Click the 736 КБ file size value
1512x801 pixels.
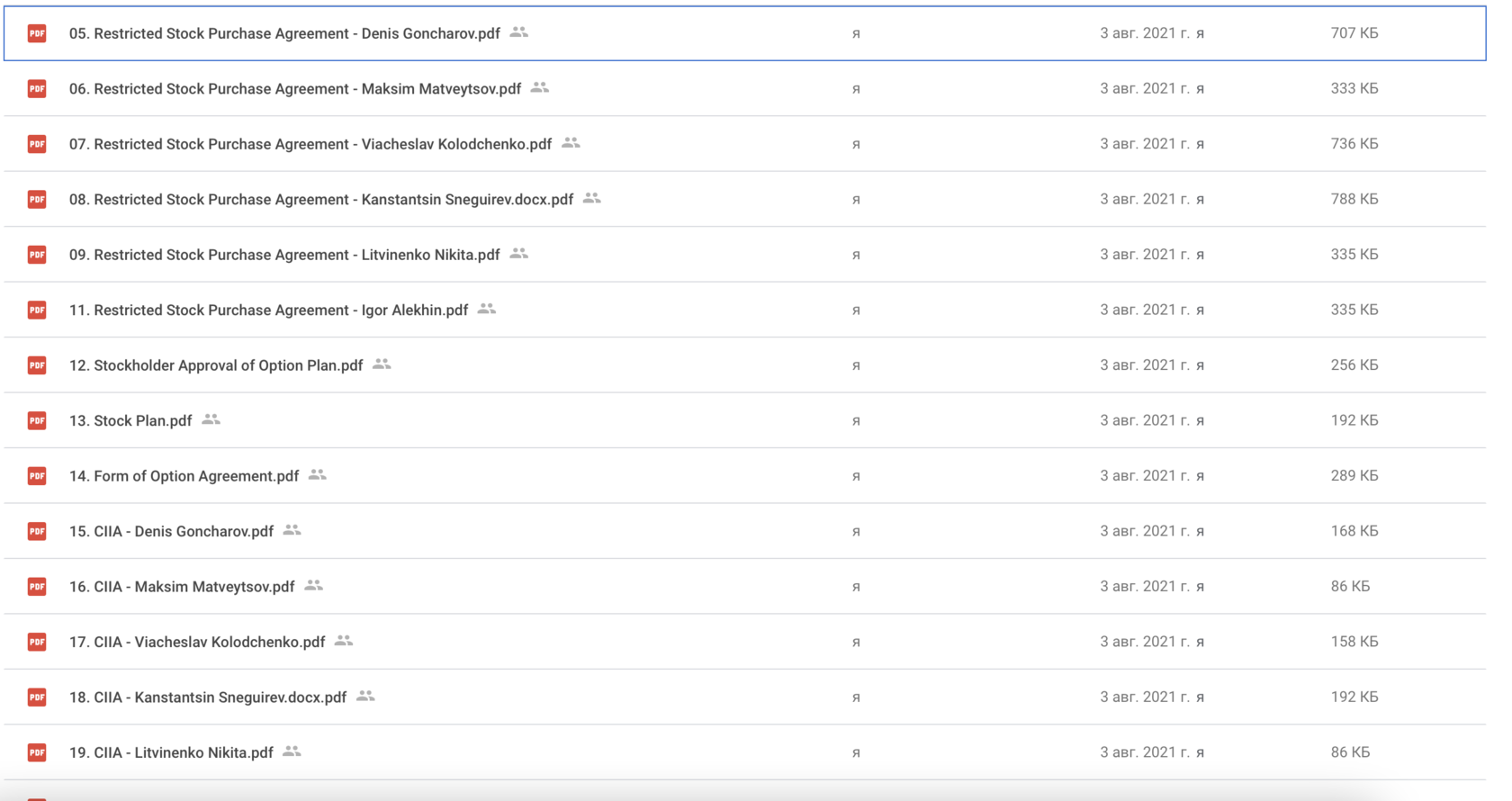[1354, 144]
